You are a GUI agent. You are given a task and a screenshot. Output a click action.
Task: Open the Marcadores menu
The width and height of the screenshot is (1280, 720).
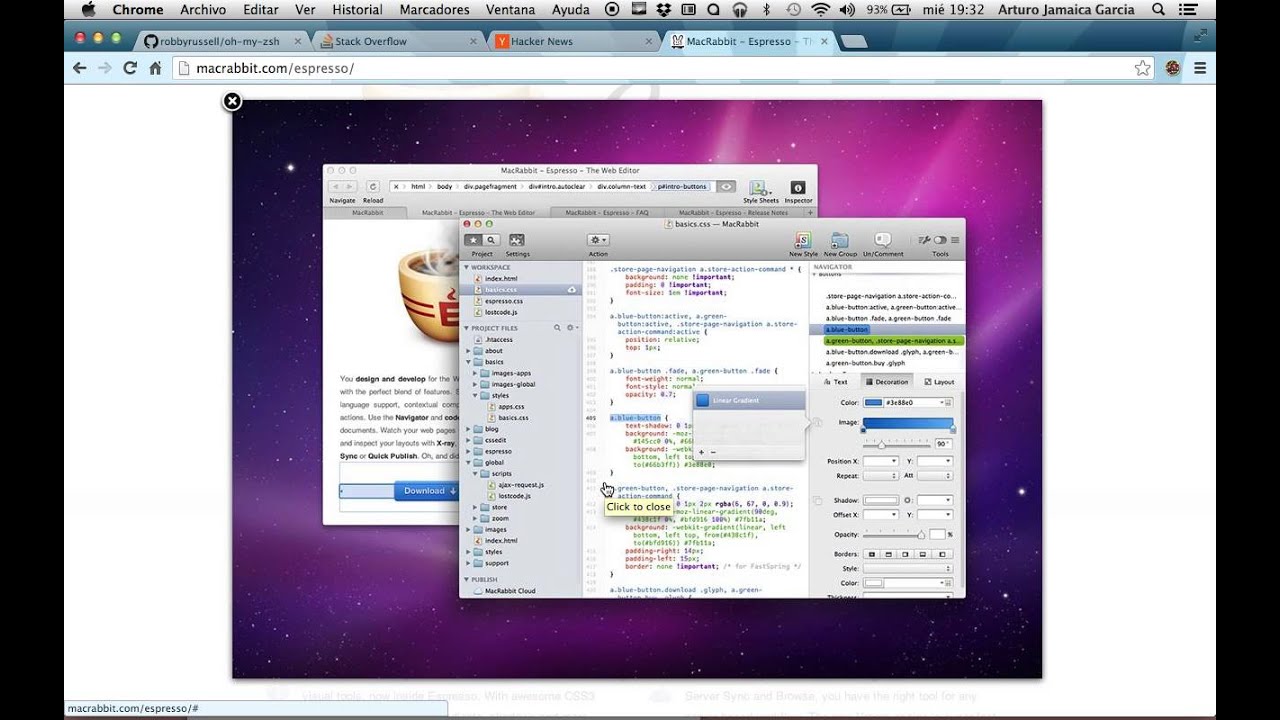[x=434, y=10]
